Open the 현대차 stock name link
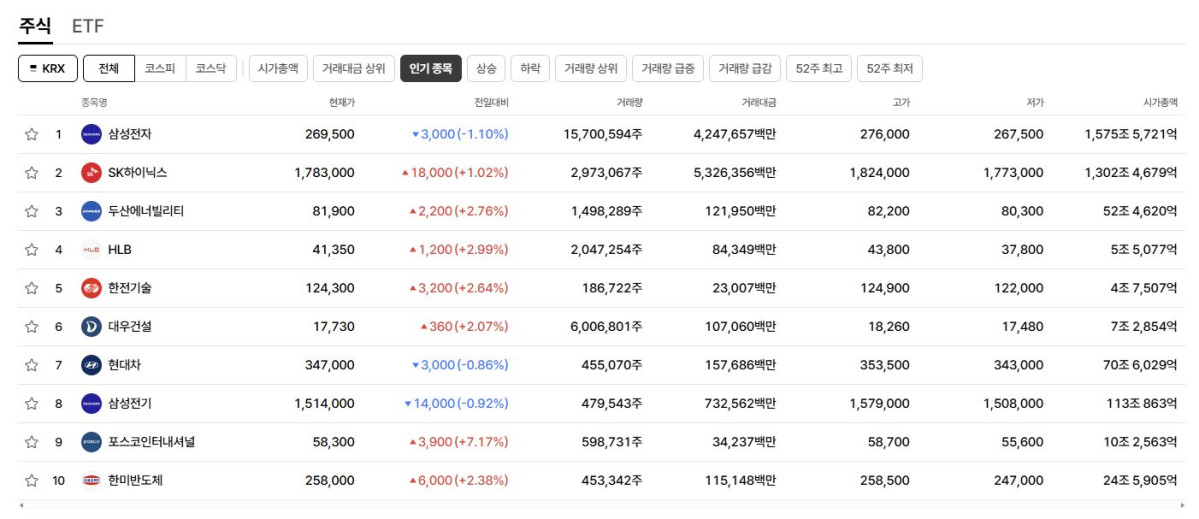Image resolution: width=1199 pixels, height=519 pixels. 125,365
